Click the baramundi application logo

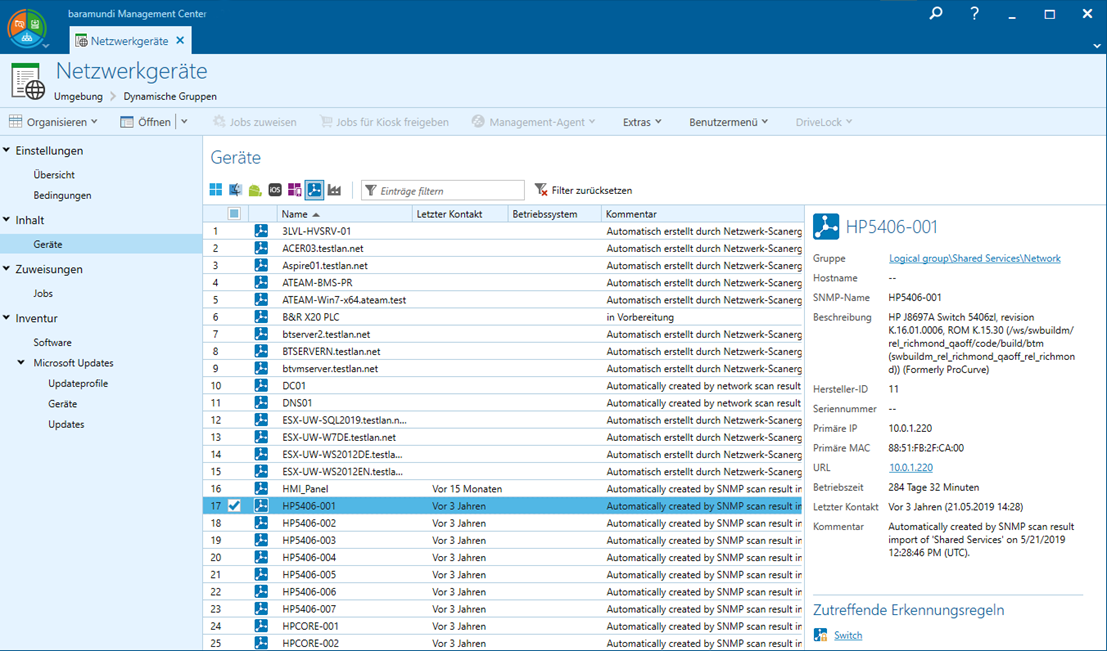(x=25, y=28)
